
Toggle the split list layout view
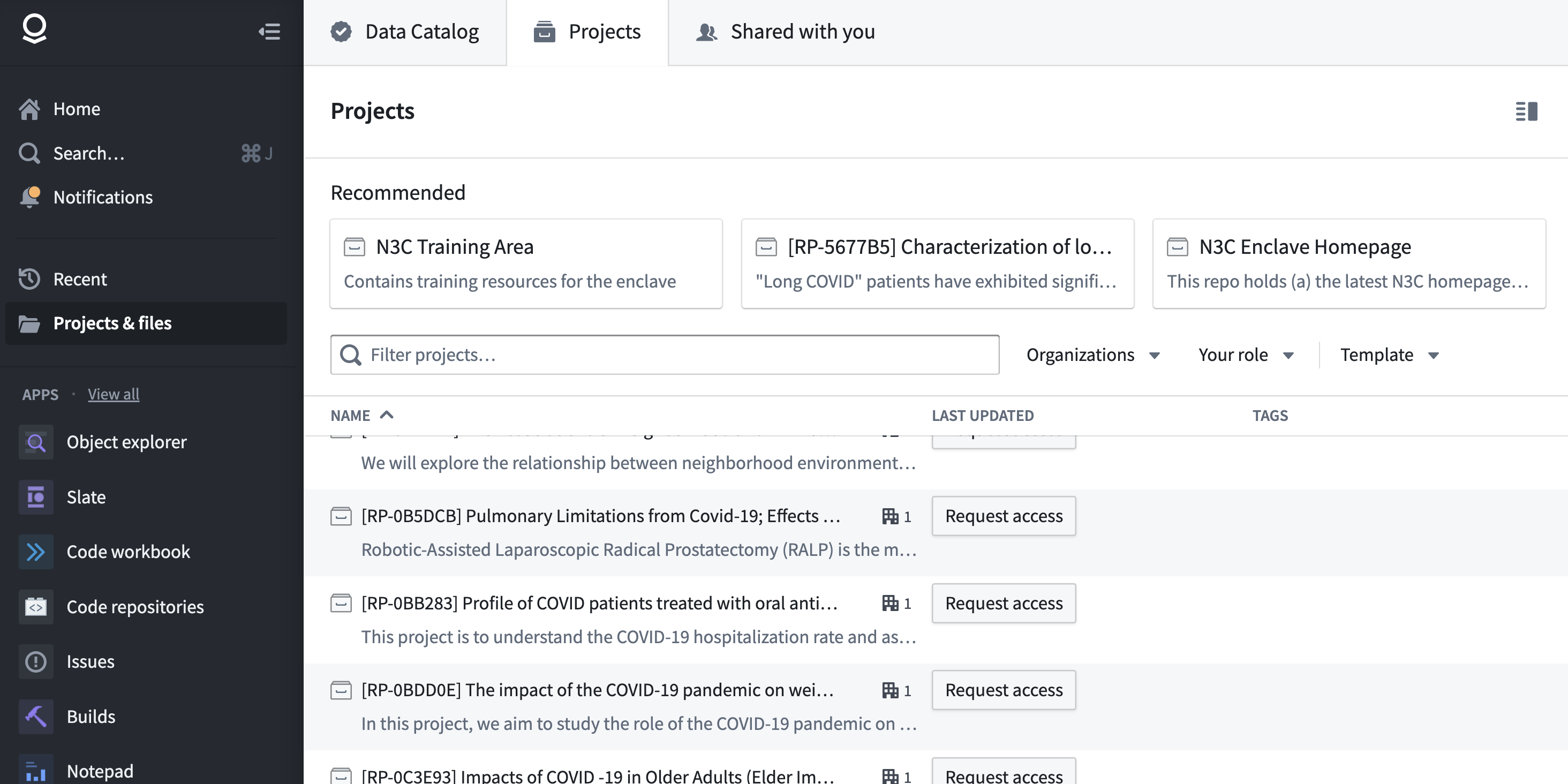click(x=1527, y=111)
